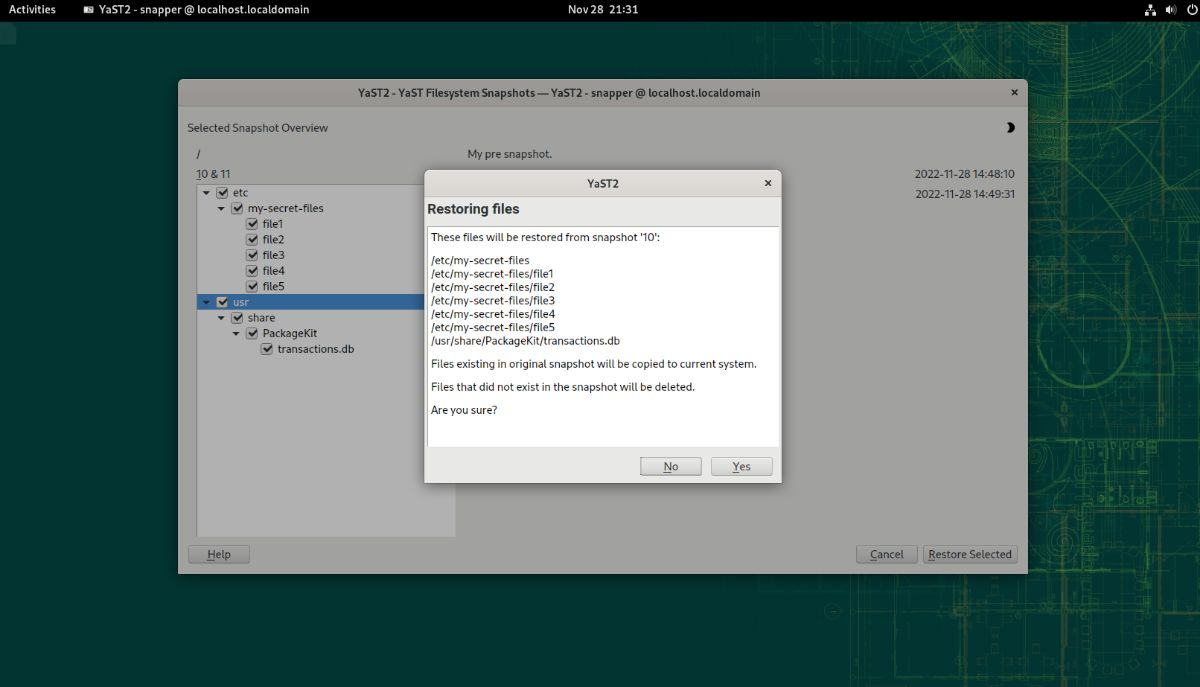
Task: Click the crescent icon above snapshot timestamps
Action: 1009,127
